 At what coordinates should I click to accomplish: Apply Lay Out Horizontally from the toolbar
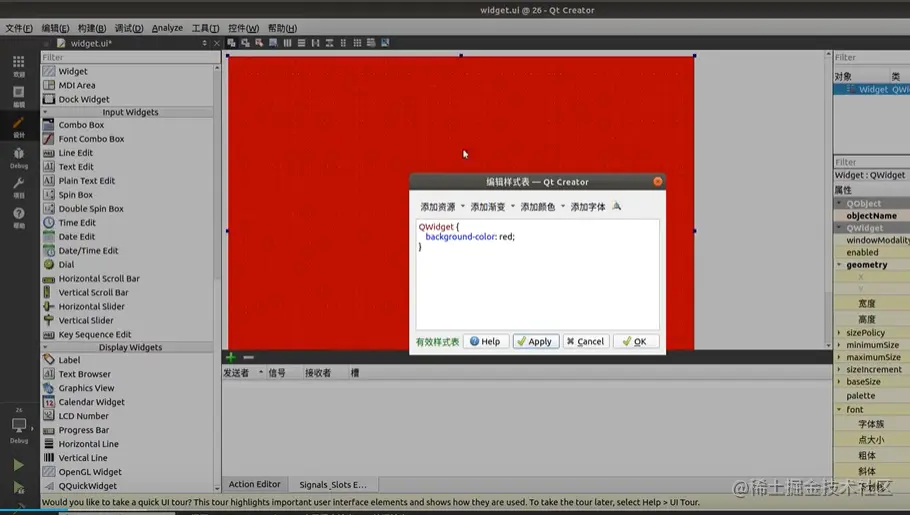287,43
